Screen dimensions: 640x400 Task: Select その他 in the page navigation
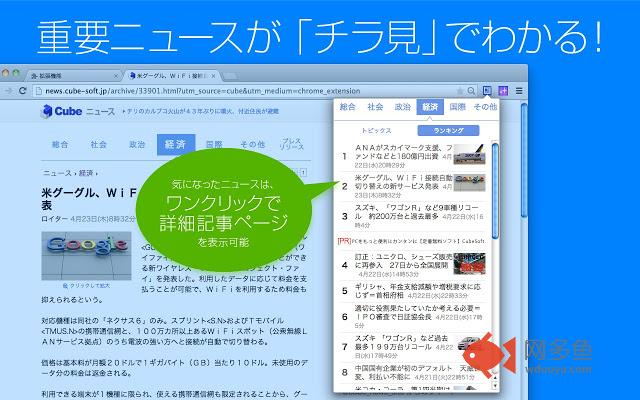[252, 144]
